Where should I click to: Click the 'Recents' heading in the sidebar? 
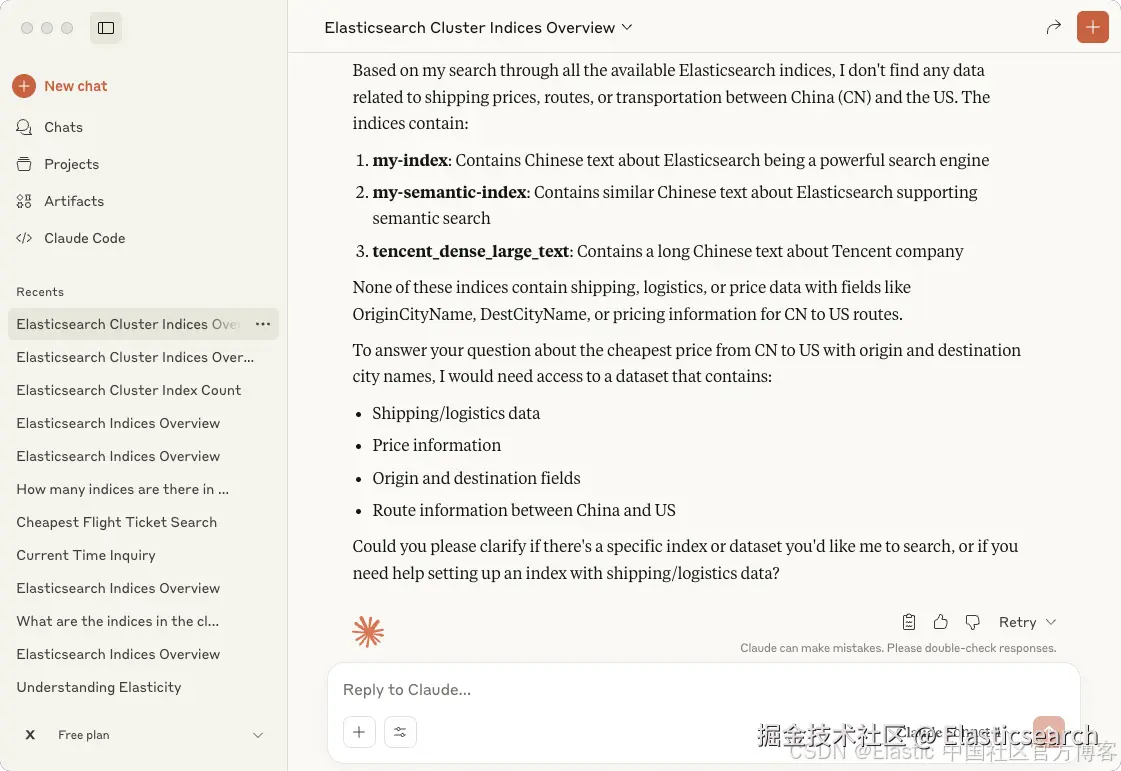(x=40, y=292)
